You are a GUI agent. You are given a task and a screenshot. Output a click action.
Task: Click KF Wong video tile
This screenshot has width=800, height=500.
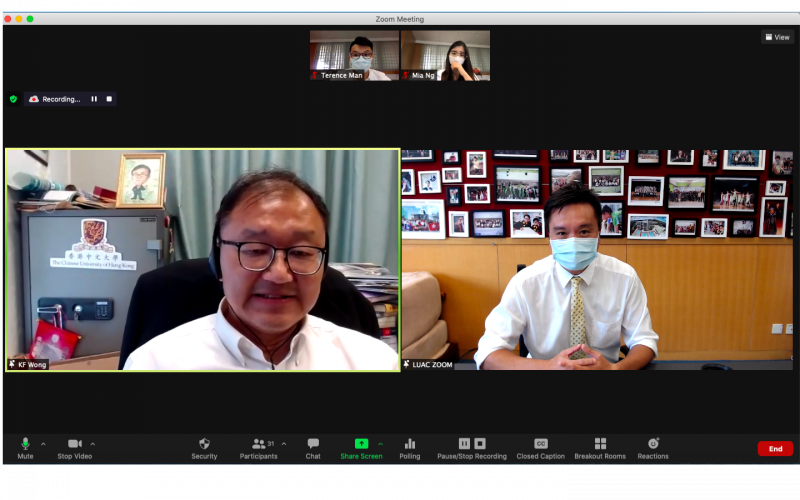[x=203, y=260]
